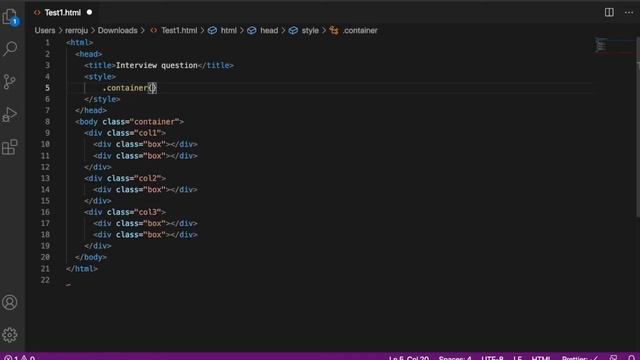
Task: Click the unsaved dot on Test1.html tab
Action: click(x=89, y=12)
